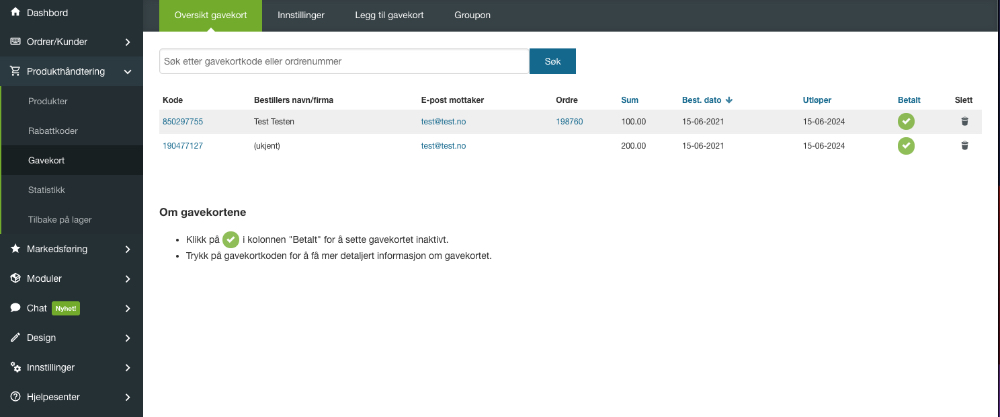Image resolution: width=1000 pixels, height=417 pixels.
Task: Click the Markedsføring star icon
Action: pyautogui.click(x=15, y=249)
